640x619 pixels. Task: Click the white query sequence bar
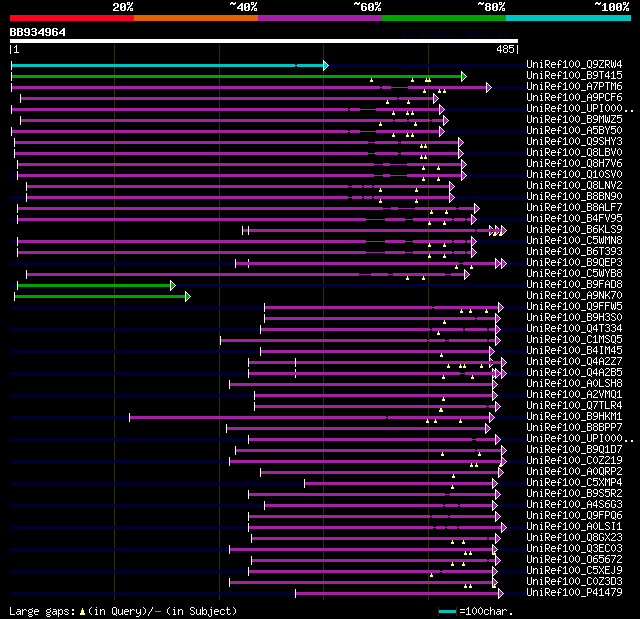264,41
